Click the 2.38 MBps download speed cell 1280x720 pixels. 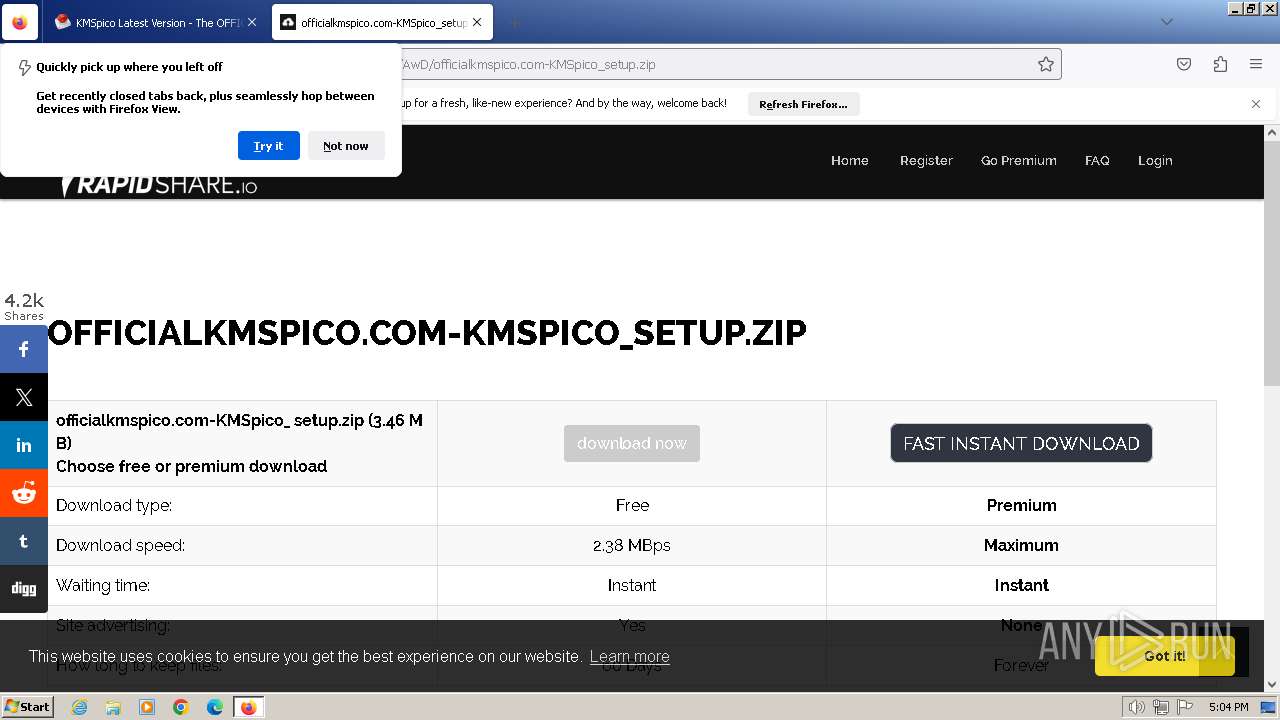(632, 545)
